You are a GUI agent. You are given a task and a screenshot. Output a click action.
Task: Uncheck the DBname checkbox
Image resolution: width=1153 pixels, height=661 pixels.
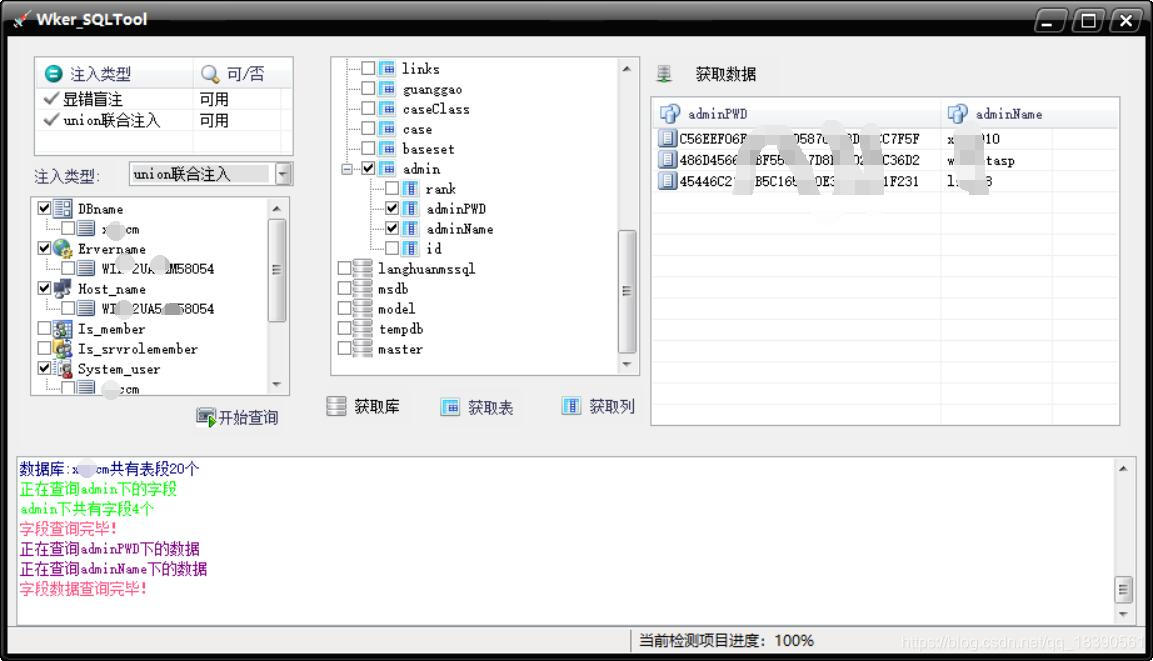click(44, 208)
